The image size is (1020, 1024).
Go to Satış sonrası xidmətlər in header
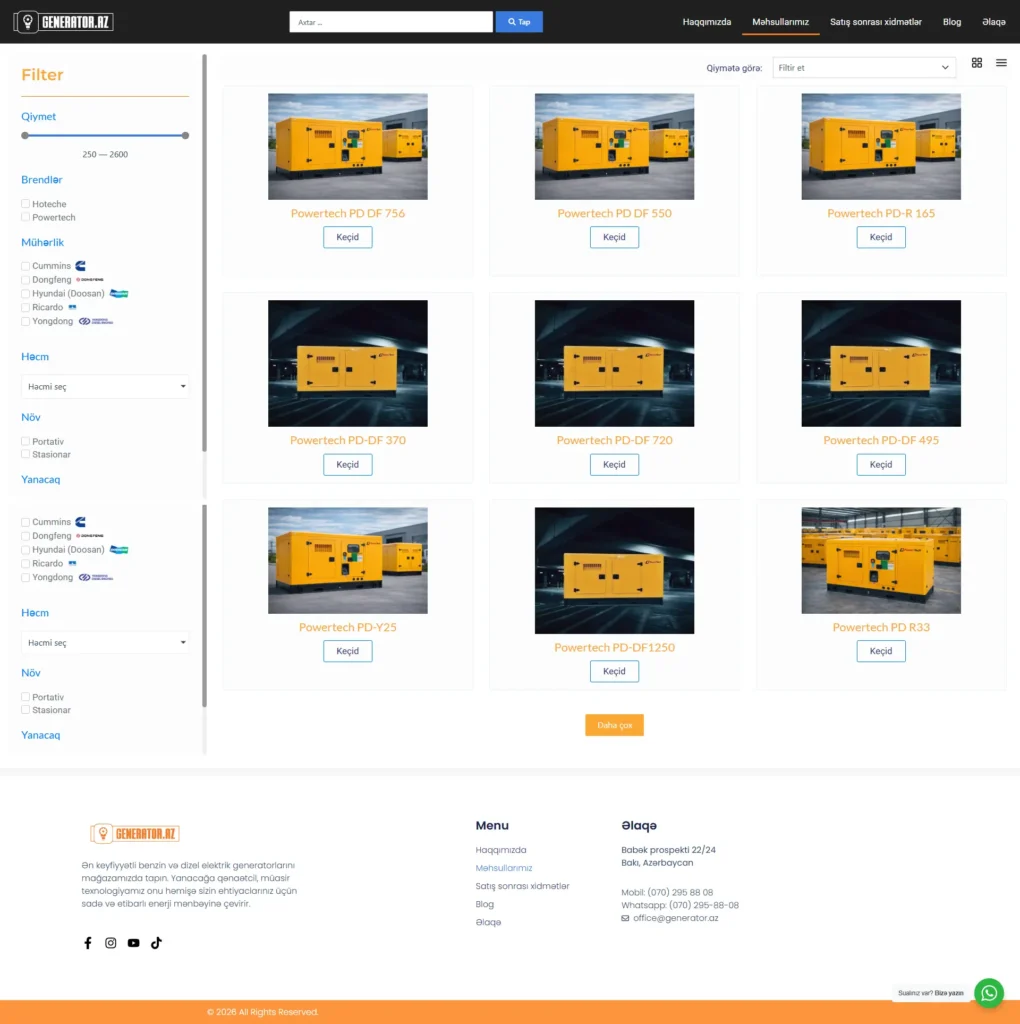876,22
